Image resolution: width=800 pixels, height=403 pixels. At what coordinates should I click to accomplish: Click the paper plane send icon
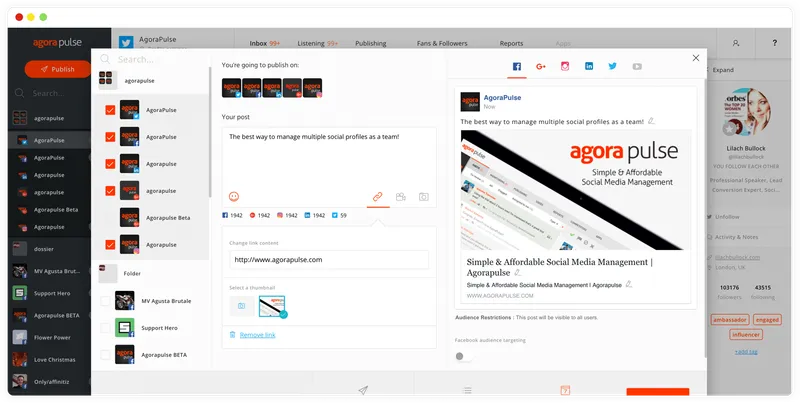pos(363,390)
